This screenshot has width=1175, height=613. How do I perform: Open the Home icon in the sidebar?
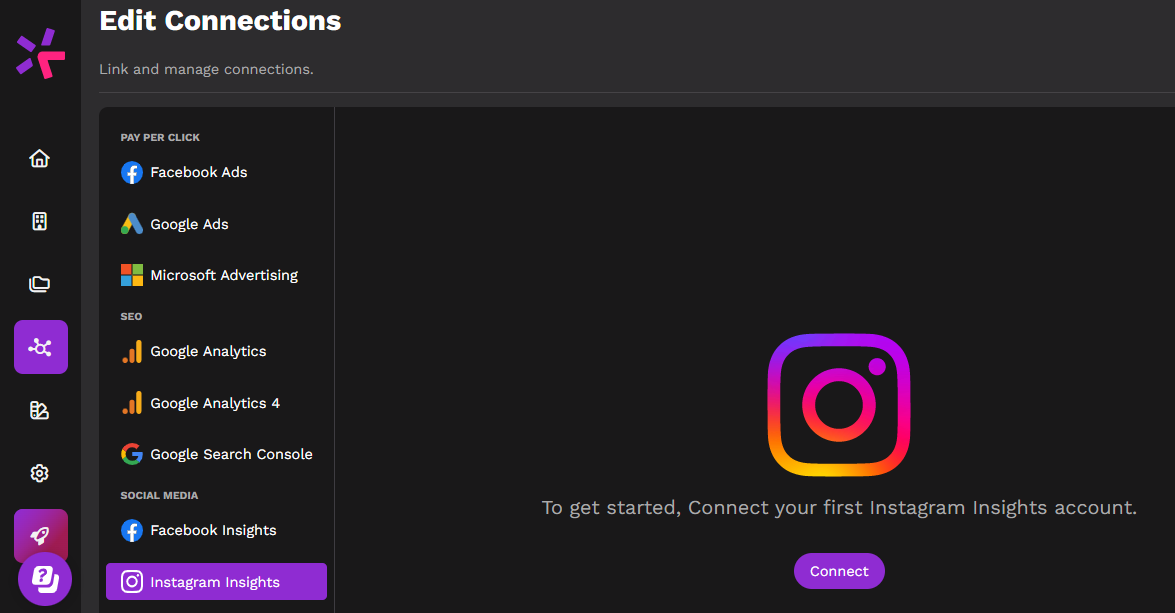40,158
